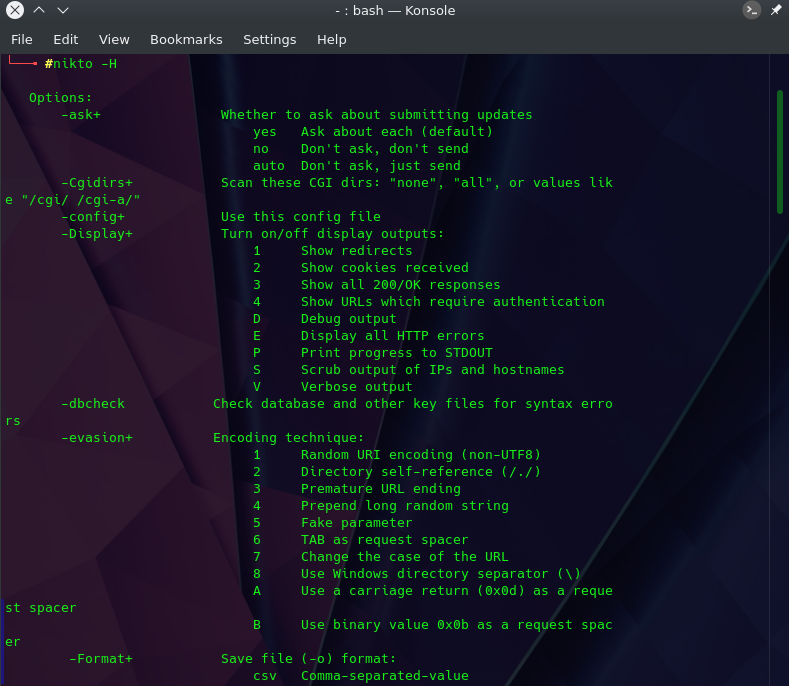Click the '-config+' option text

[x=93, y=217]
